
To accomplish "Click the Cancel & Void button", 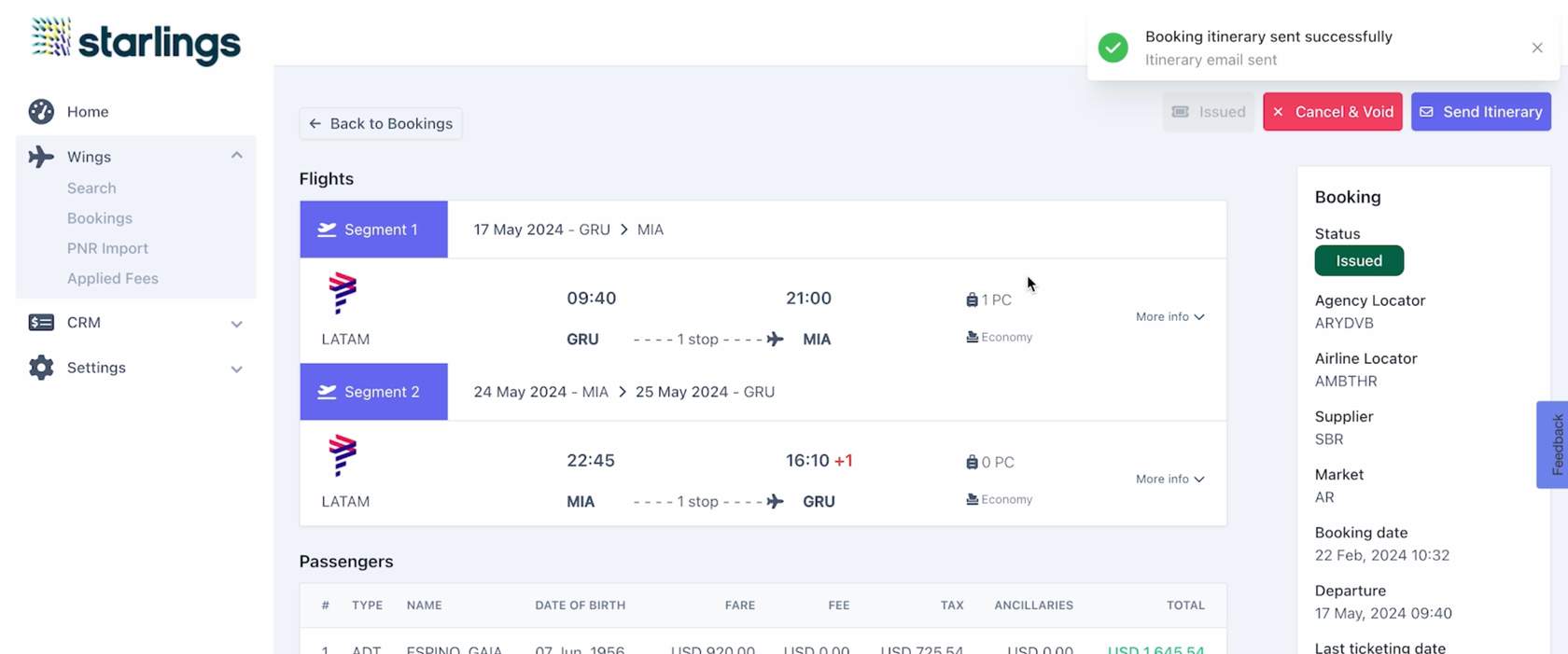I will (x=1332, y=112).
